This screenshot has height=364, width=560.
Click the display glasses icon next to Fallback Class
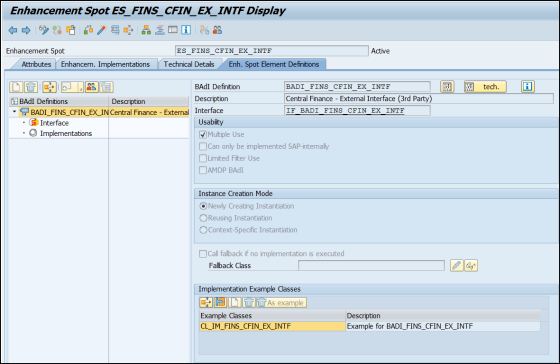[471, 265]
